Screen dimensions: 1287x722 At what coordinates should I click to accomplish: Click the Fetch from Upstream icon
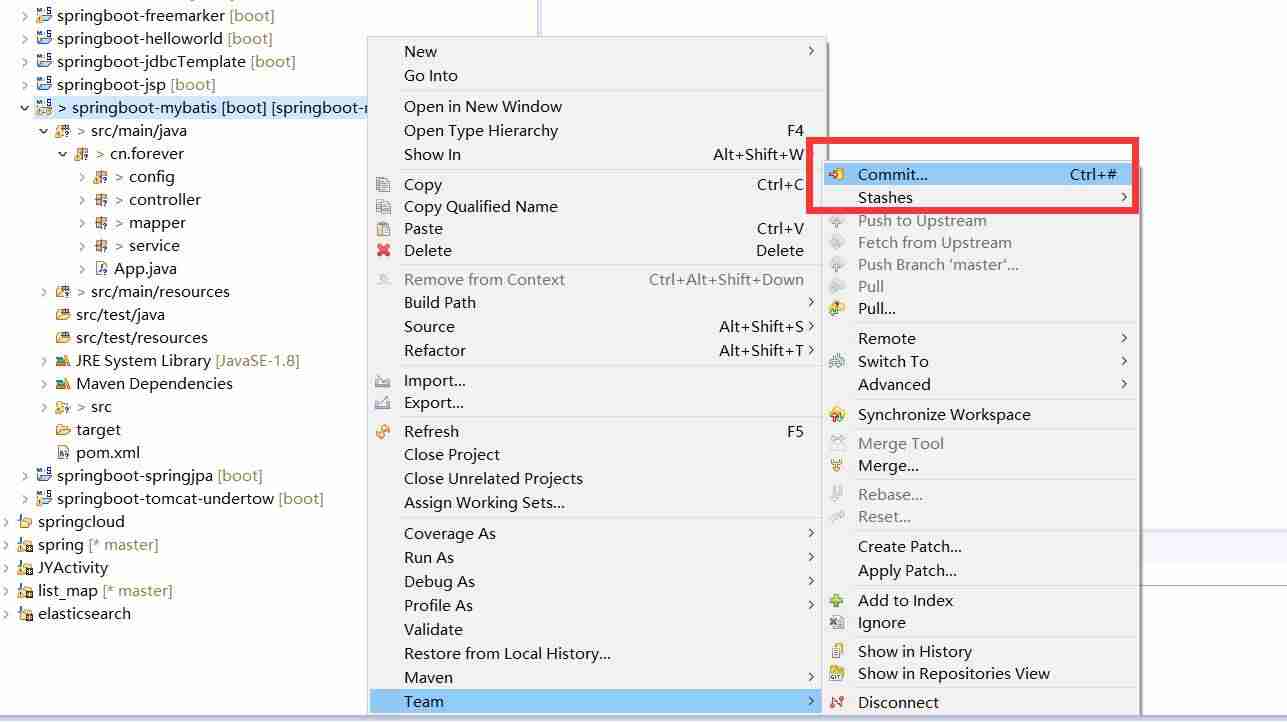(x=837, y=243)
